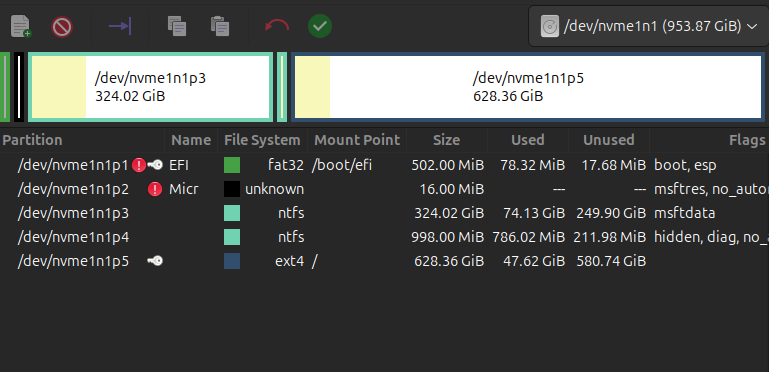Select nvme1n1p3 block in disk map
The image size is (769, 372).
point(150,87)
